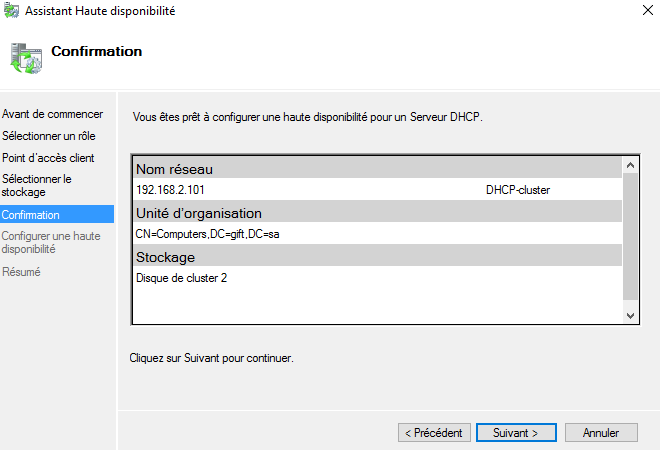This screenshot has height=450, width=660.
Task: Select the highlighted Confirmation step
Action: 57,214
